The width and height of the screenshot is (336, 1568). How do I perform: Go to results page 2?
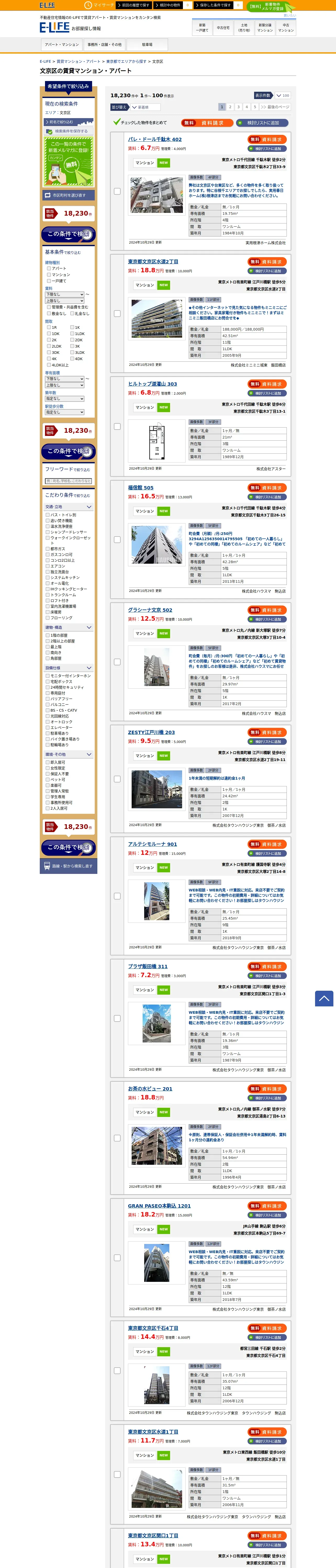(231, 107)
